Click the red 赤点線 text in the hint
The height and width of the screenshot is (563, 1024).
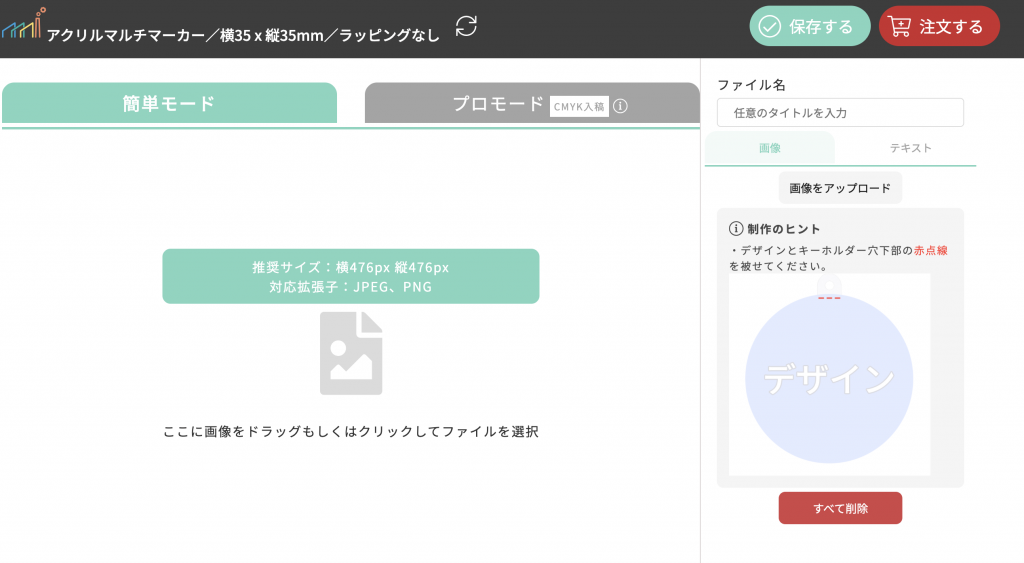pos(930,250)
